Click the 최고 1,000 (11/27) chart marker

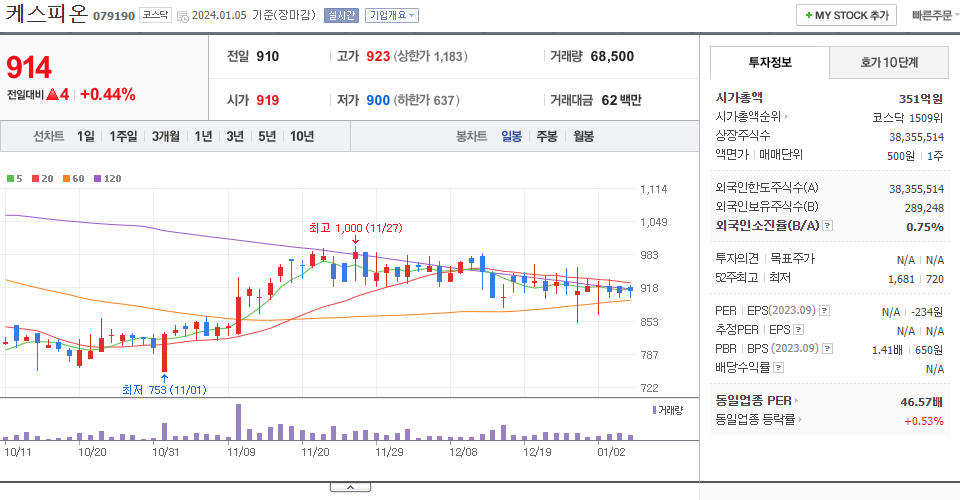pos(355,228)
